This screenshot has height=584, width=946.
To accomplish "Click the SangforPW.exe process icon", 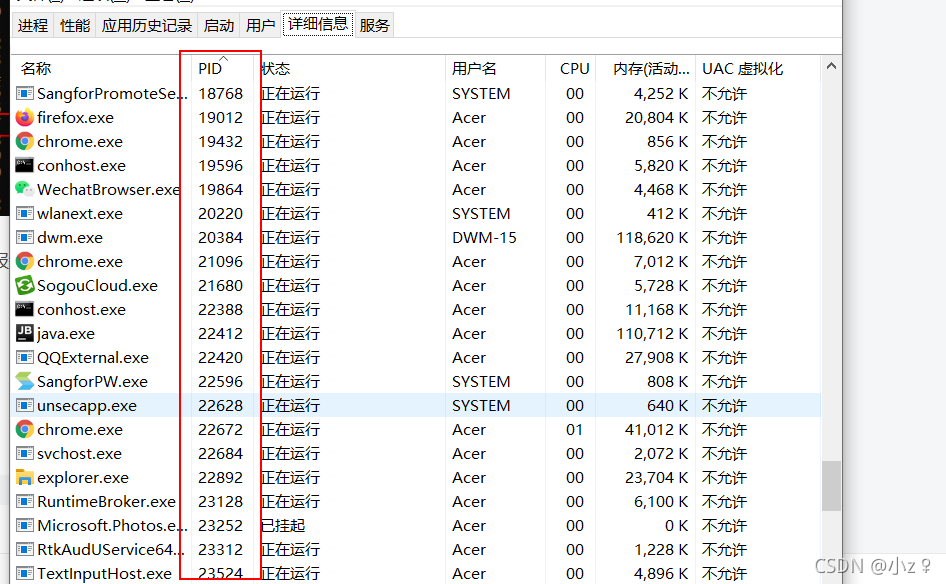I will pos(27,381).
